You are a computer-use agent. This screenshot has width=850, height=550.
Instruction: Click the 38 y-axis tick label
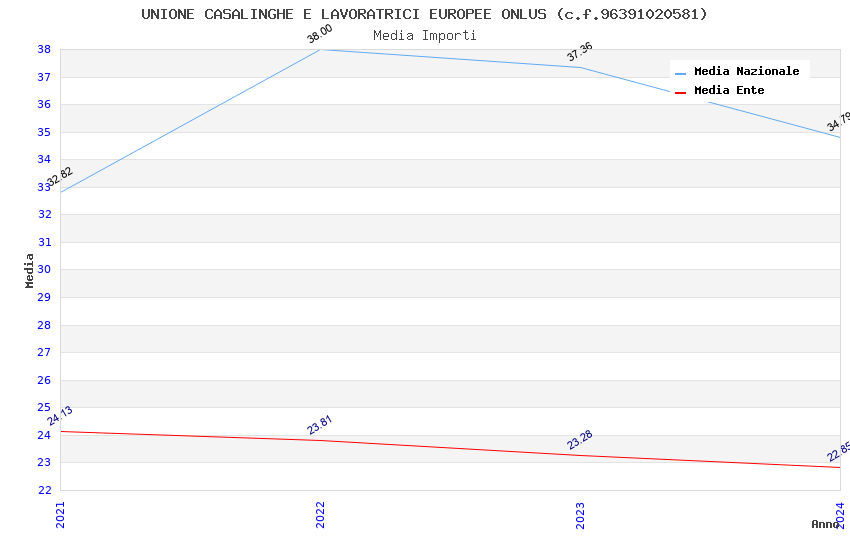pos(44,49)
